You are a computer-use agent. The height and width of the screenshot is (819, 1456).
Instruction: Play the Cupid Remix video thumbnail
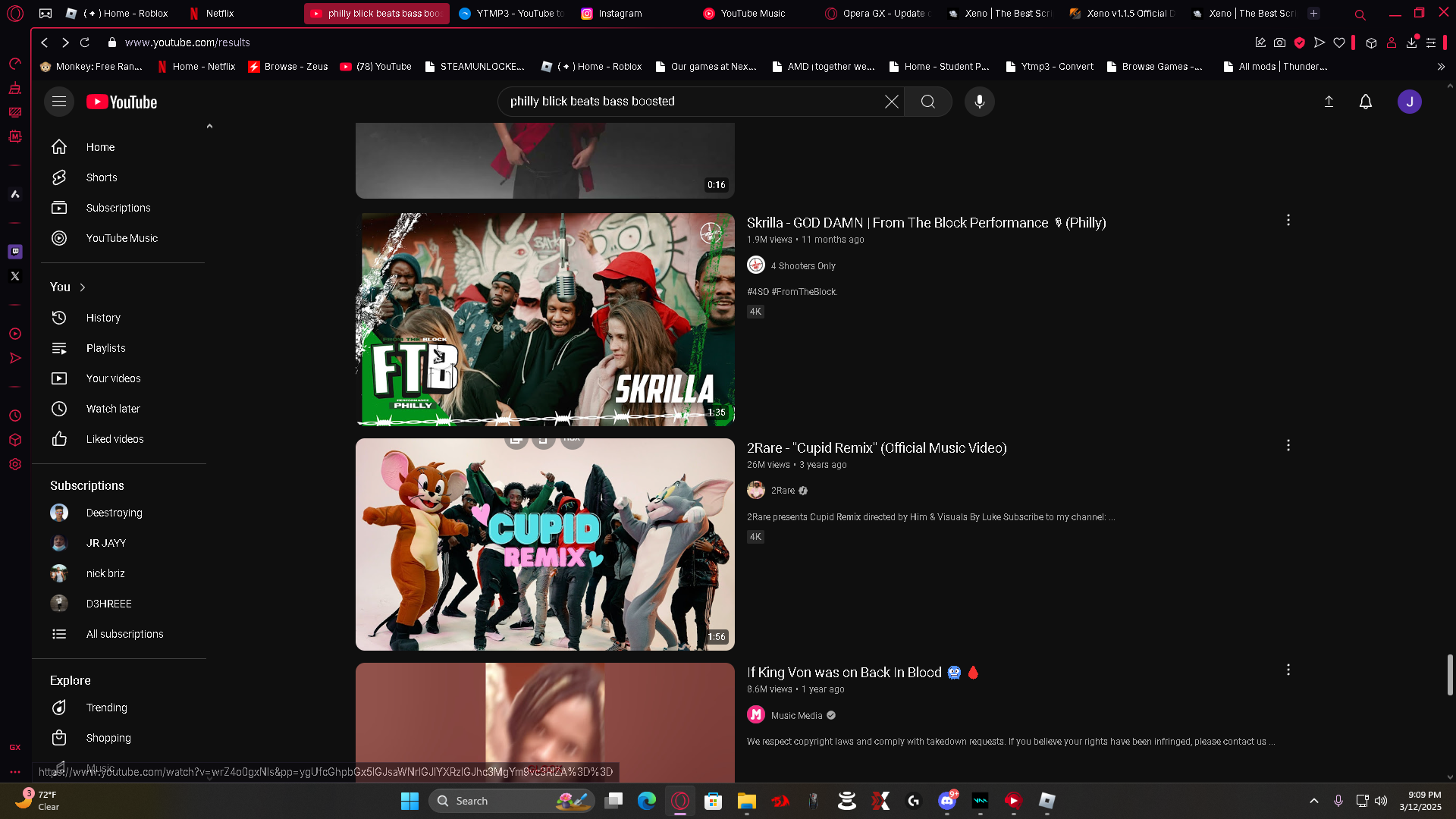point(545,544)
